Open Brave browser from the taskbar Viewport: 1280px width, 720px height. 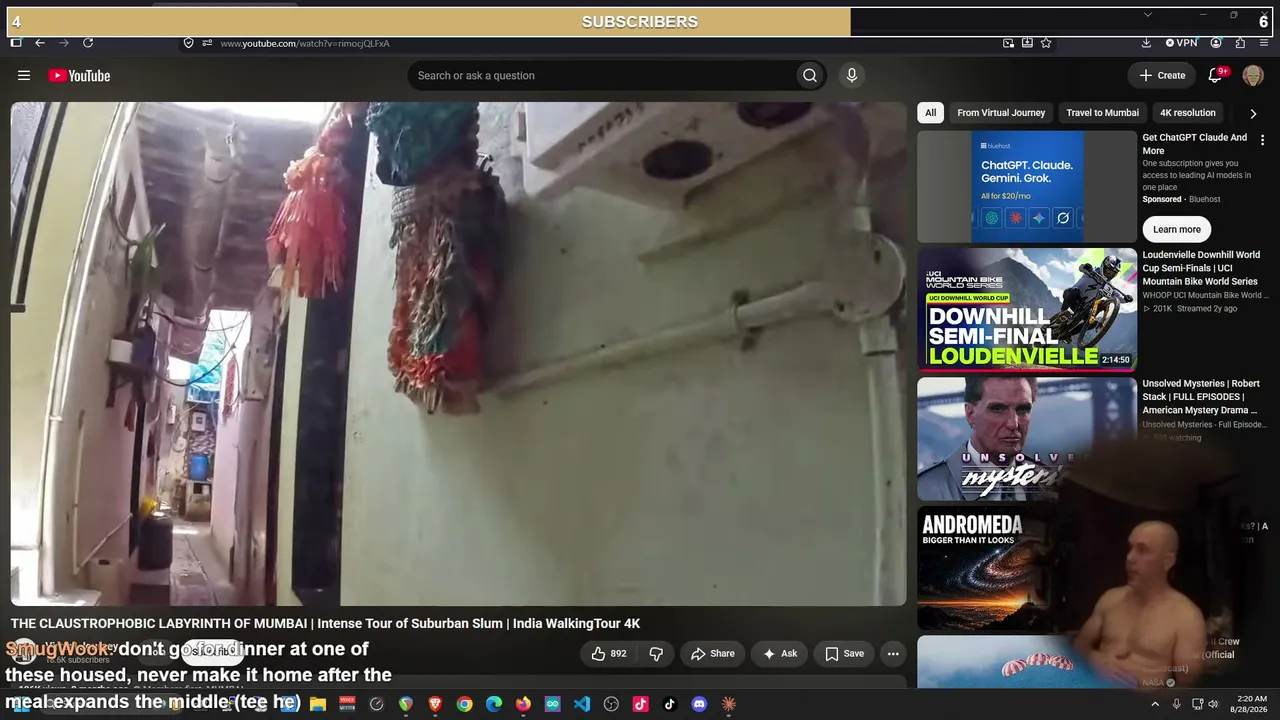coord(435,704)
